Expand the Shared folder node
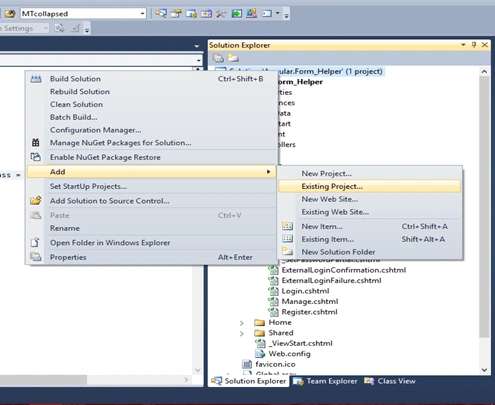The width and height of the screenshot is (495, 405). click(242, 333)
